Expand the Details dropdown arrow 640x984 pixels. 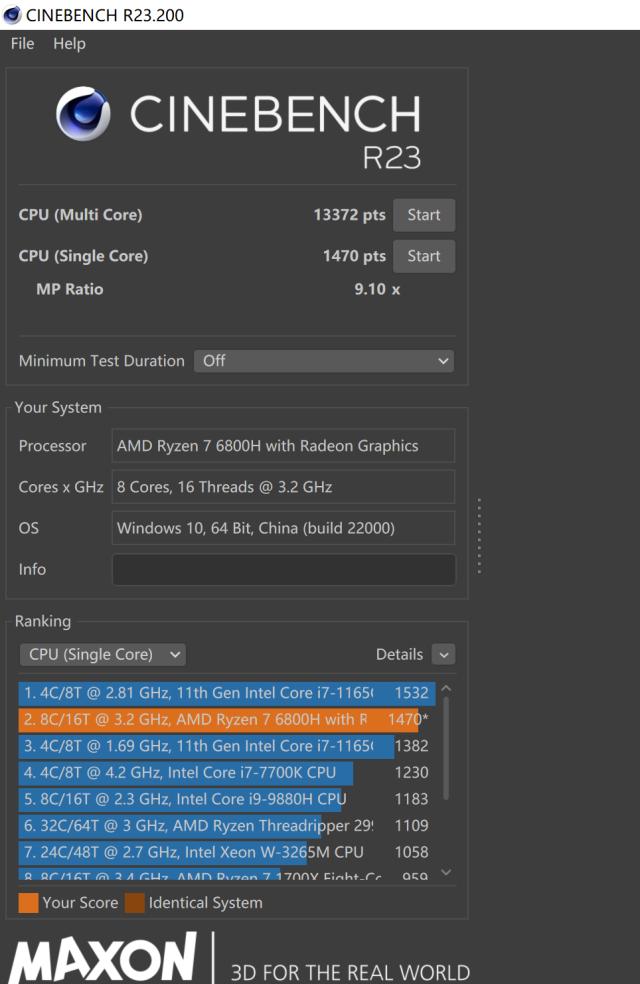444,655
